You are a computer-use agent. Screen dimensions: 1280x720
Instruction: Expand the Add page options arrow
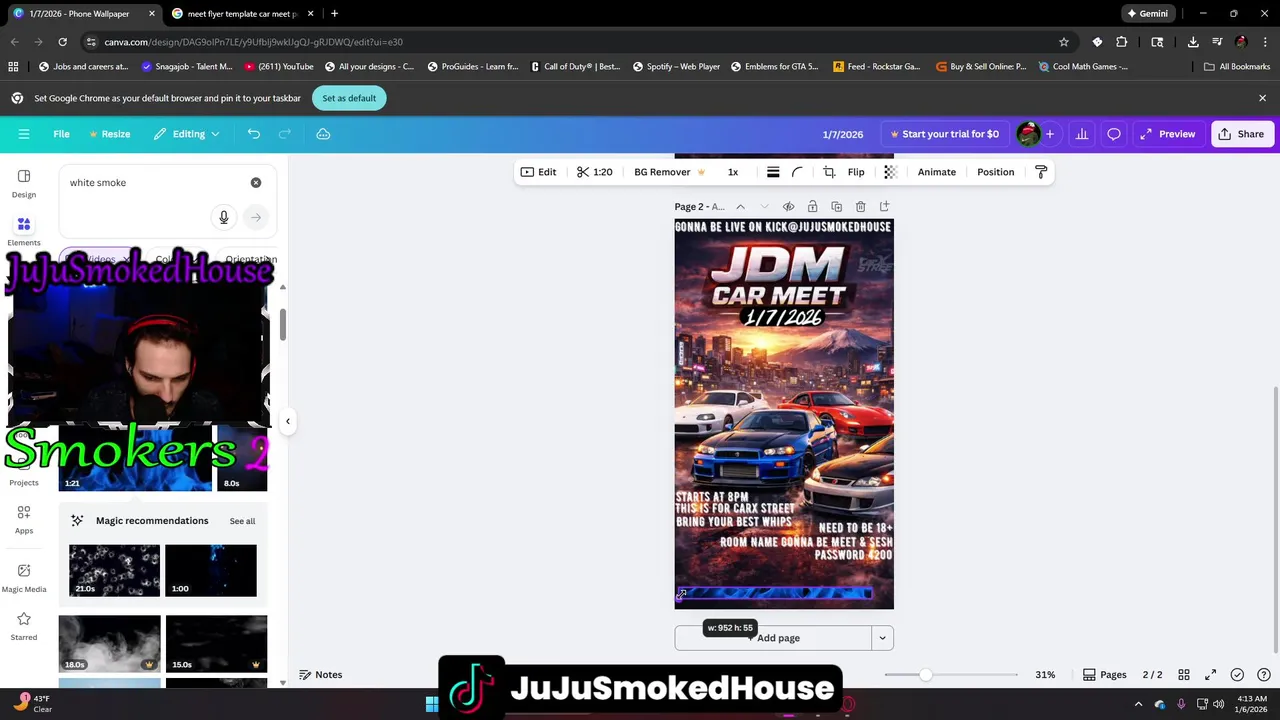click(882, 638)
